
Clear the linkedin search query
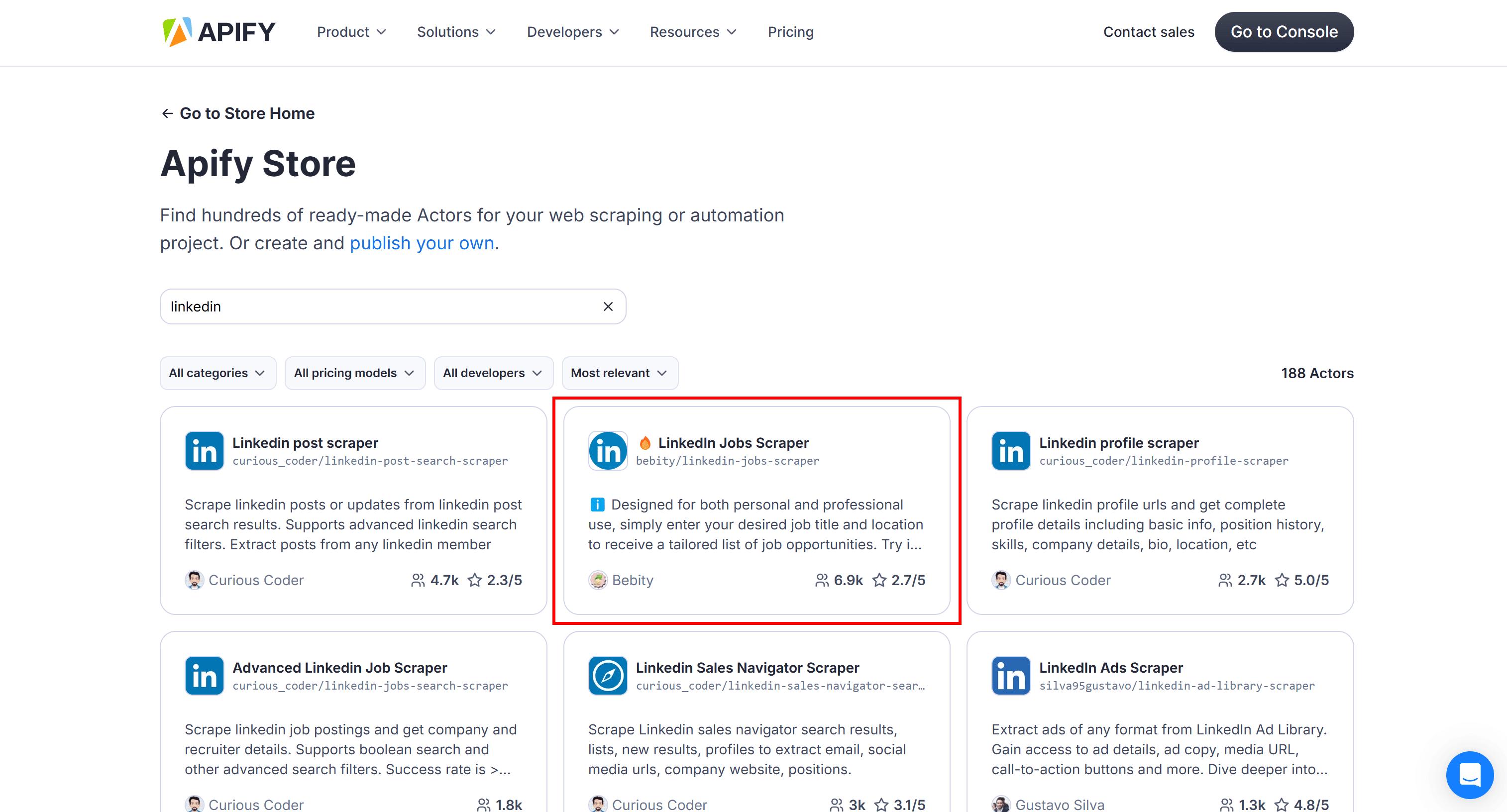coord(607,306)
